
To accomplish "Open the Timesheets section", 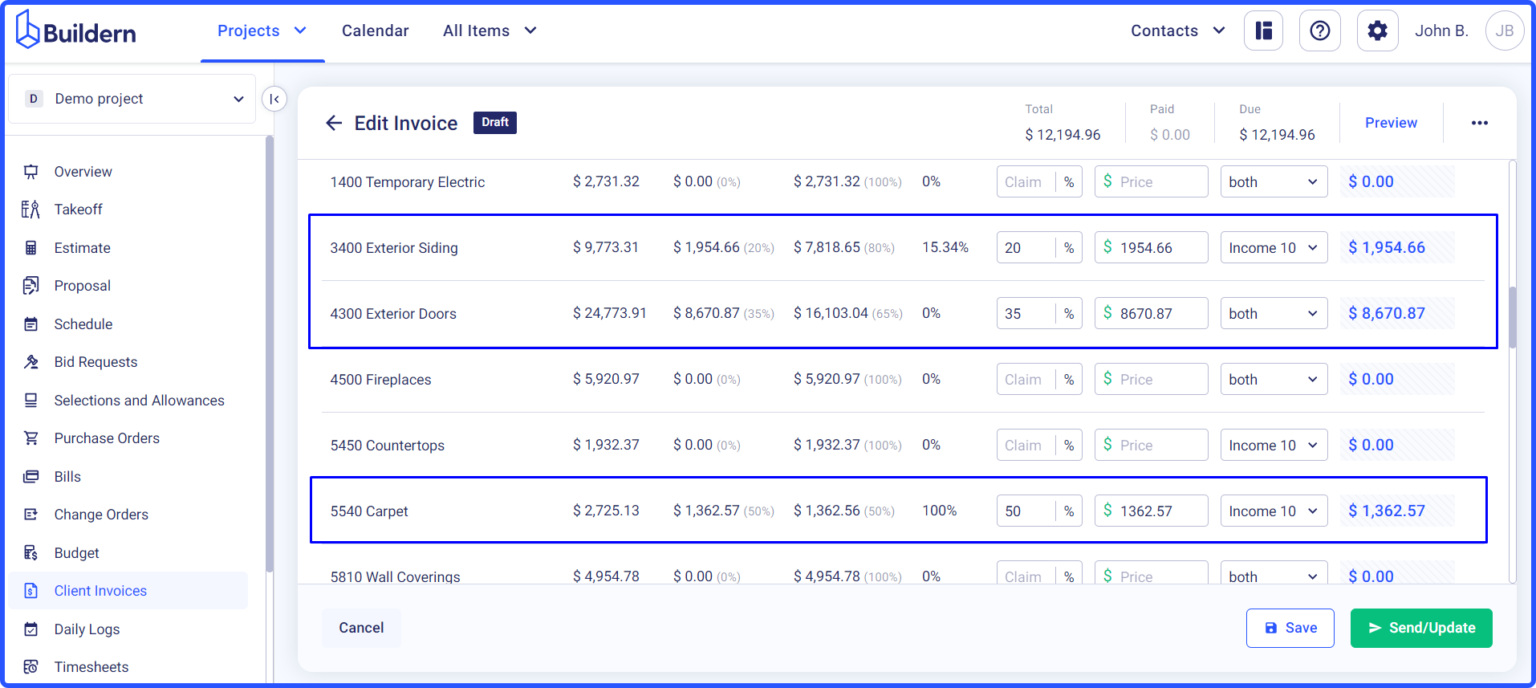I will pos(90,666).
